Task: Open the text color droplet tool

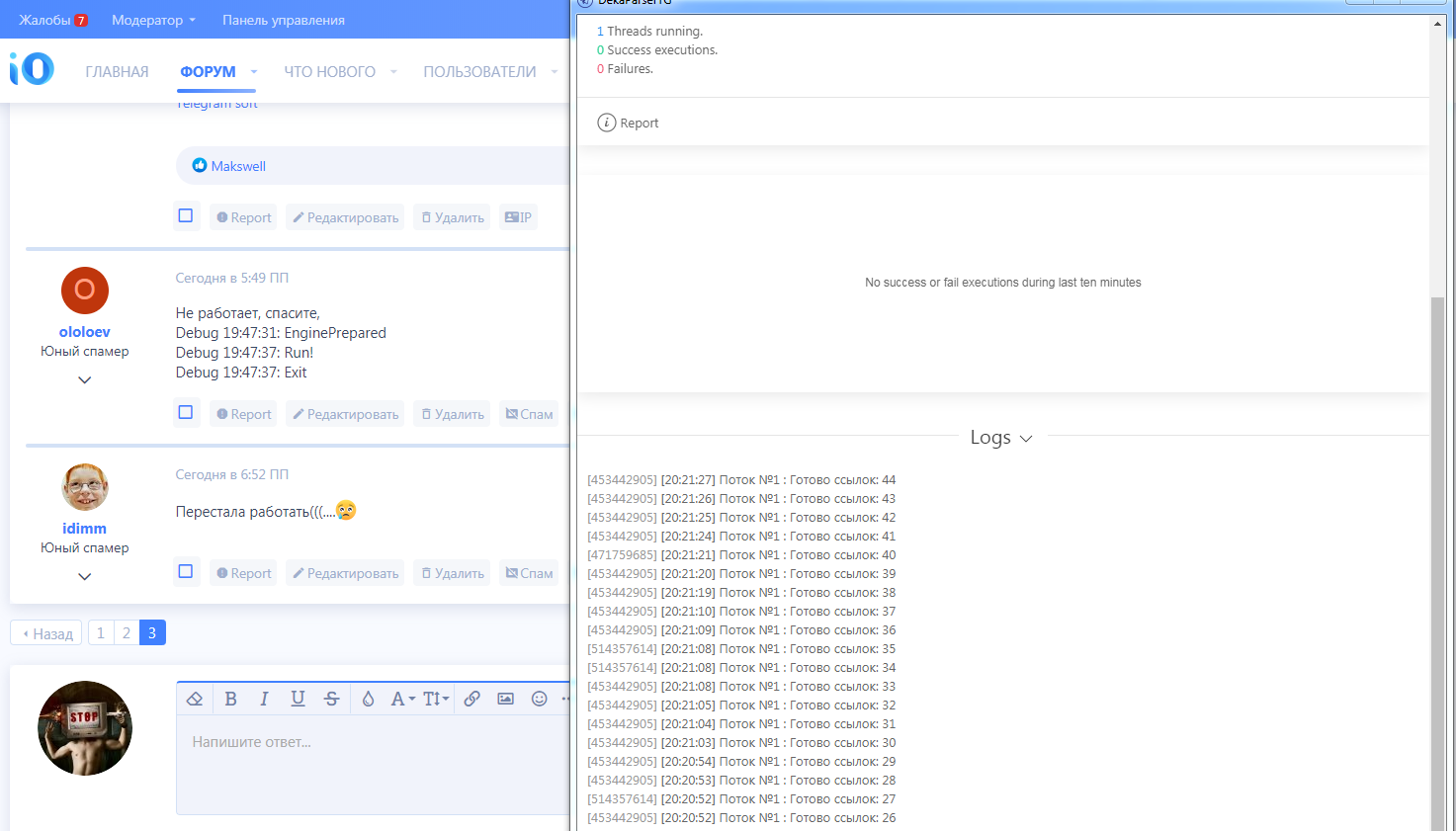Action: pos(368,699)
